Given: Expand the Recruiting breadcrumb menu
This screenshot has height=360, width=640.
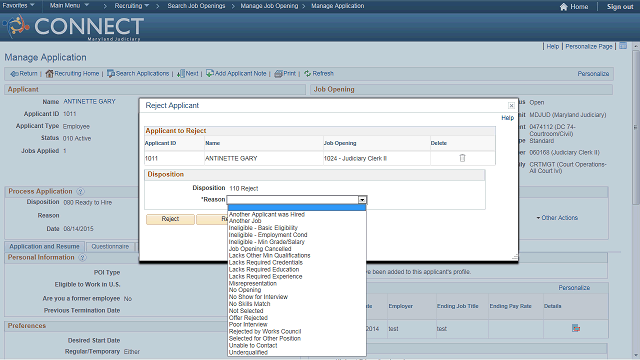Looking at the screenshot, I should (131, 6).
